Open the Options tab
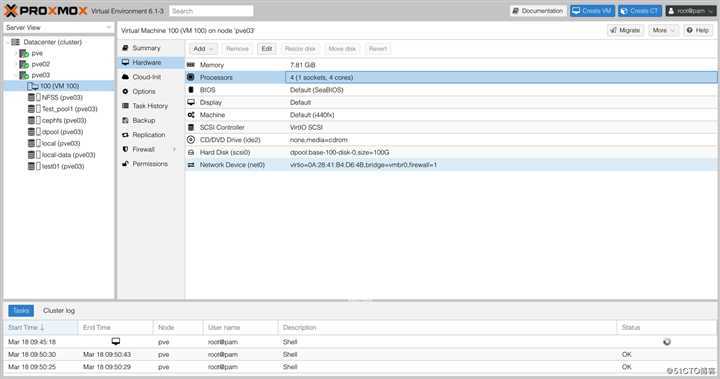Screen dimensions: 720x379 click(151, 91)
